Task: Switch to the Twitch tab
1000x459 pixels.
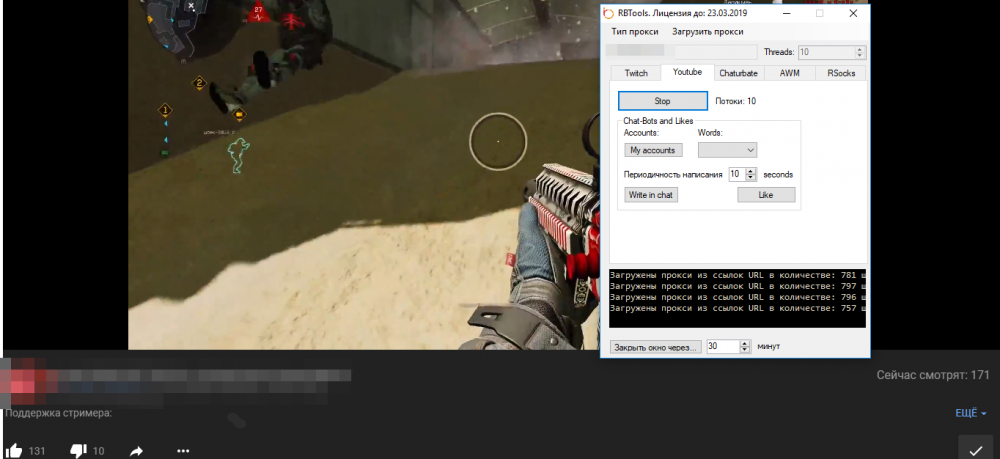Action: pos(636,73)
